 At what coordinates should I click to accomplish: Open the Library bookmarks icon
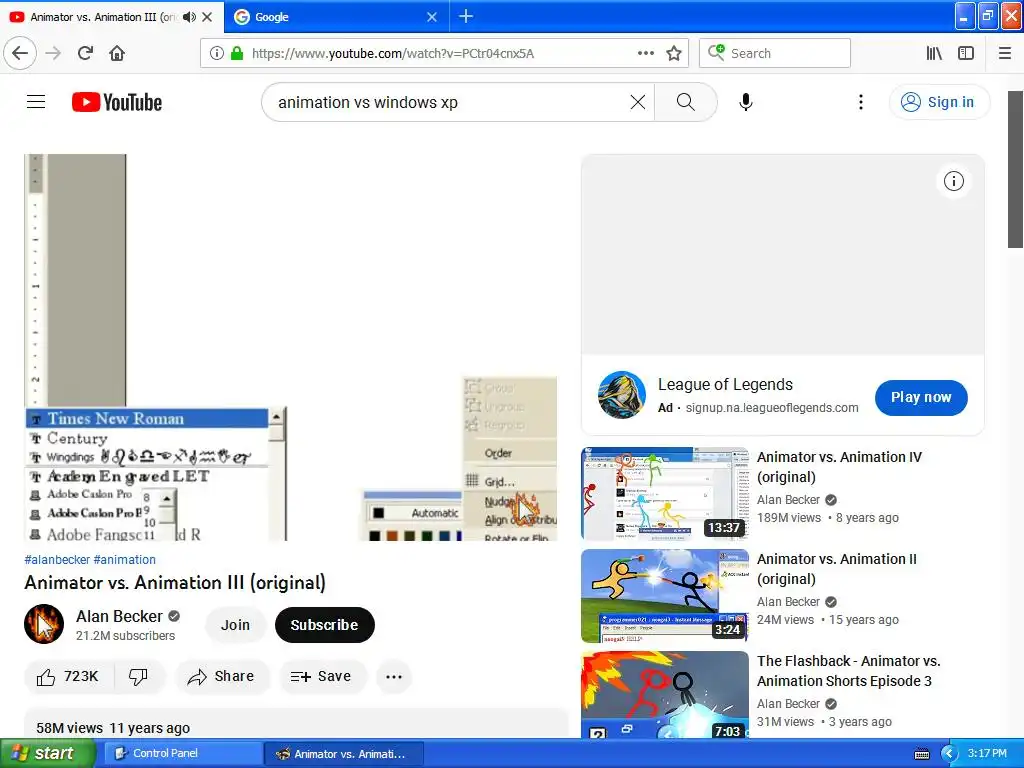pyautogui.click(x=934, y=53)
